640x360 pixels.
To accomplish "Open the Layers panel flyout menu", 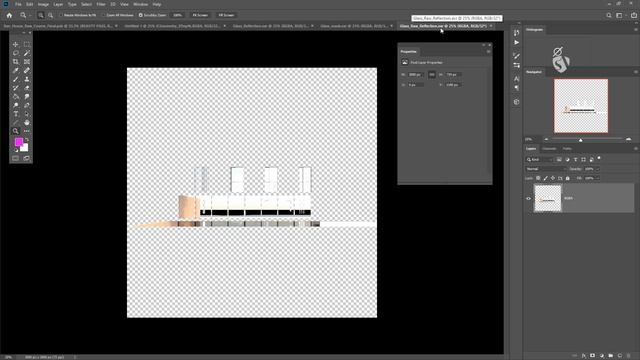I will click(x=636, y=149).
